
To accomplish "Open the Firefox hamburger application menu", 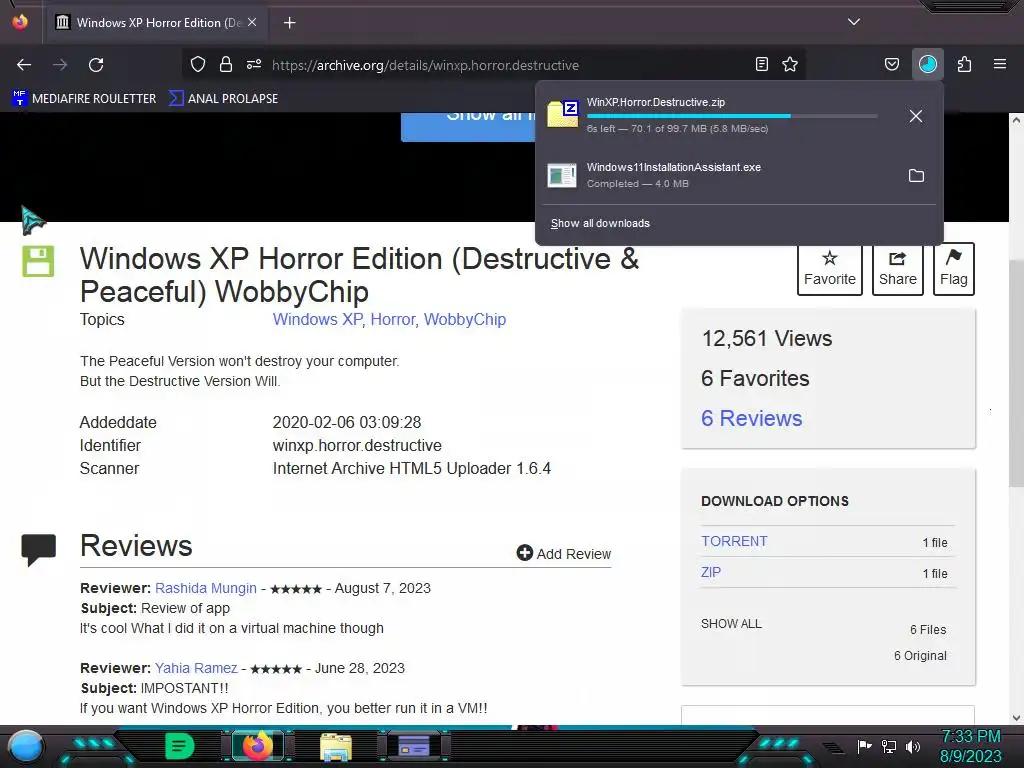I will [x=1000, y=64].
